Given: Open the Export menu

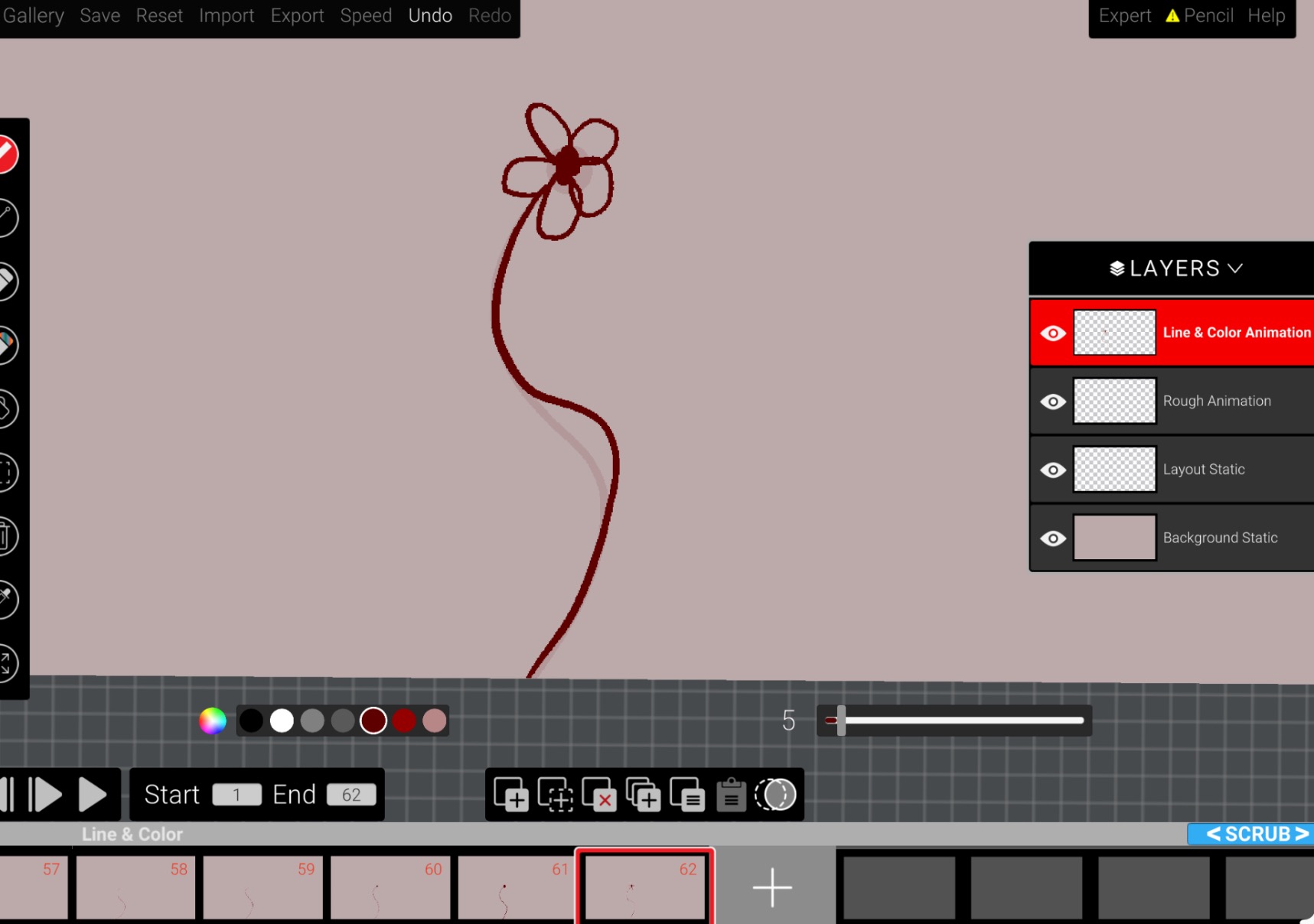Looking at the screenshot, I should click(297, 15).
